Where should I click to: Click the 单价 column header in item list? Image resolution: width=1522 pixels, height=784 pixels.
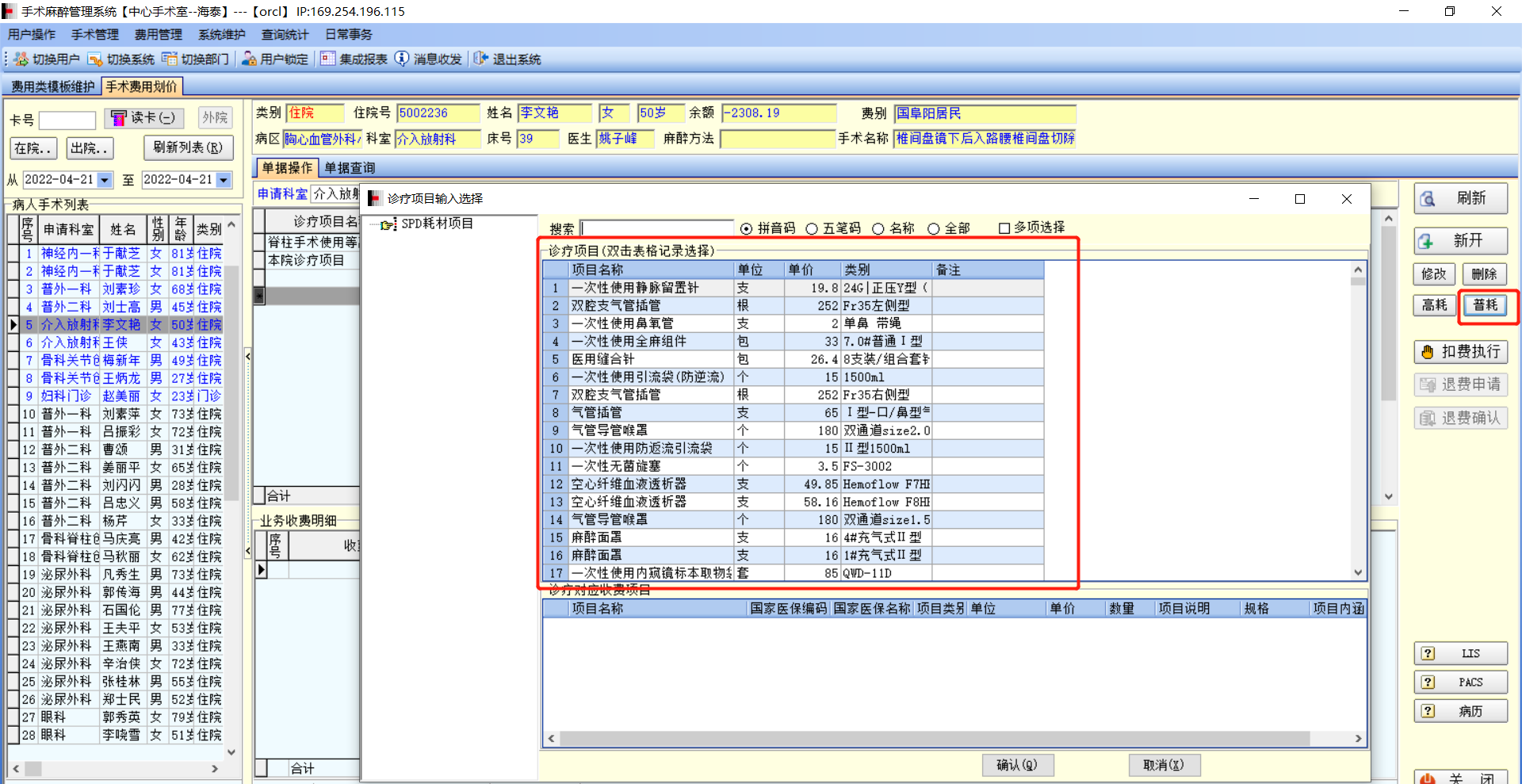pos(813,270)
